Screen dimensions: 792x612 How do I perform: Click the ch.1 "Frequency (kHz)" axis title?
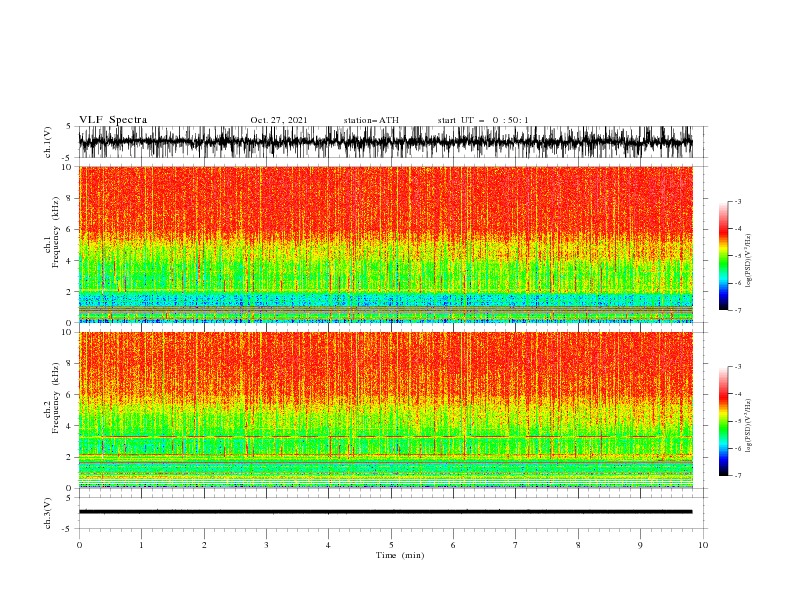56,232
